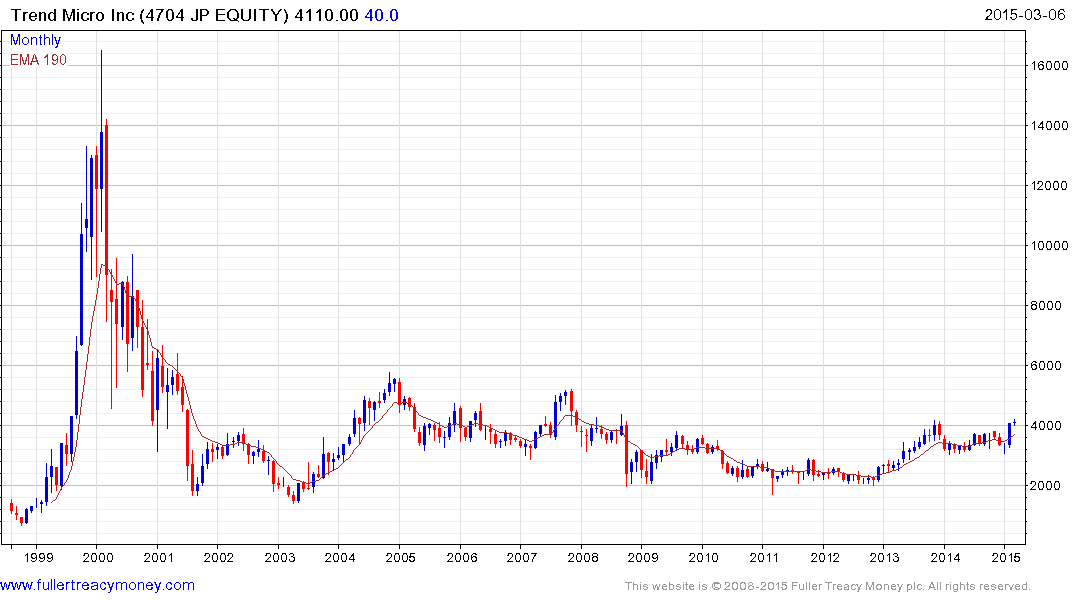
Task: Click the 2002 year label on time axis
Action: (219, 557)
